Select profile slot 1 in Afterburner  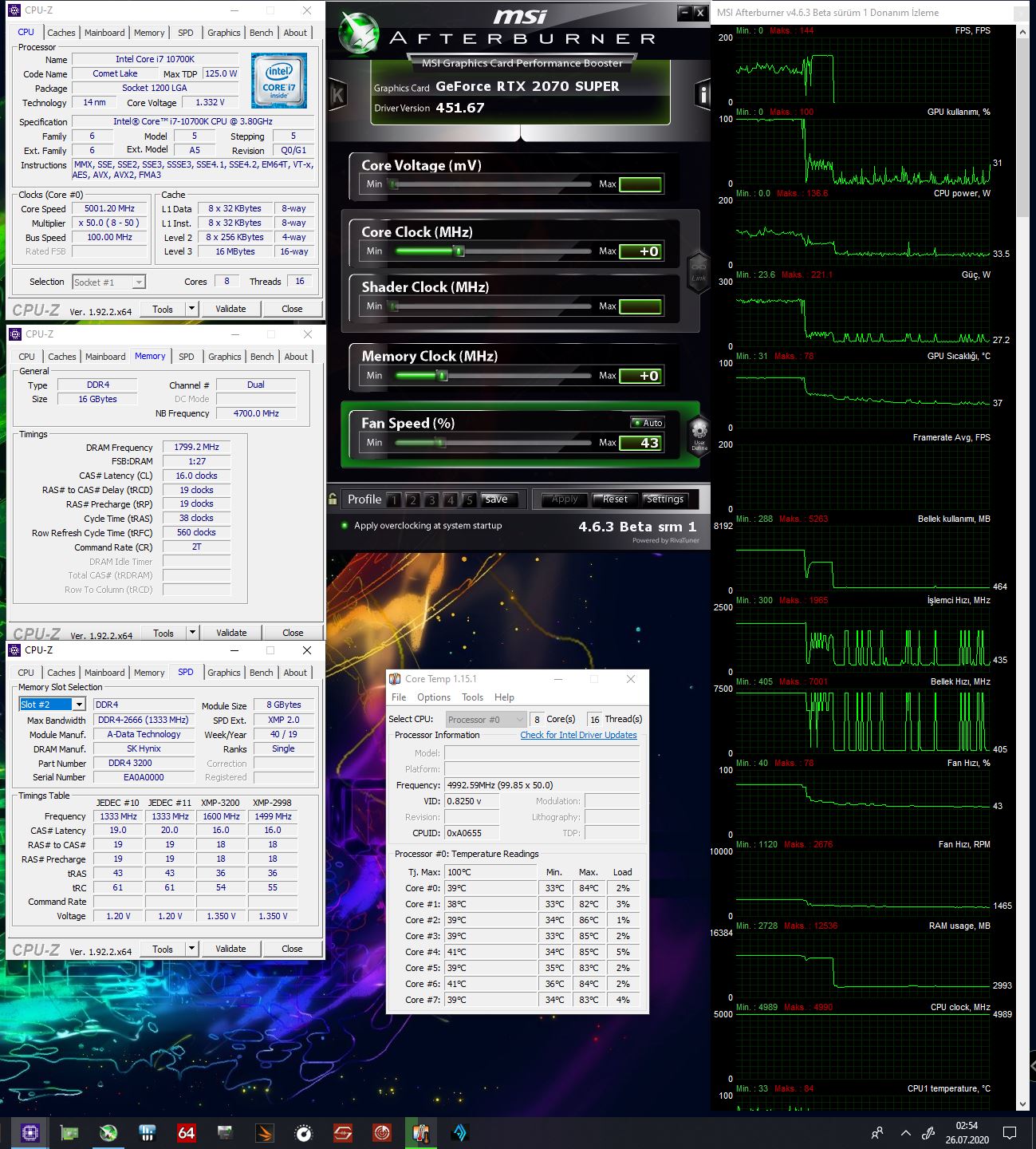coord(393,499)
